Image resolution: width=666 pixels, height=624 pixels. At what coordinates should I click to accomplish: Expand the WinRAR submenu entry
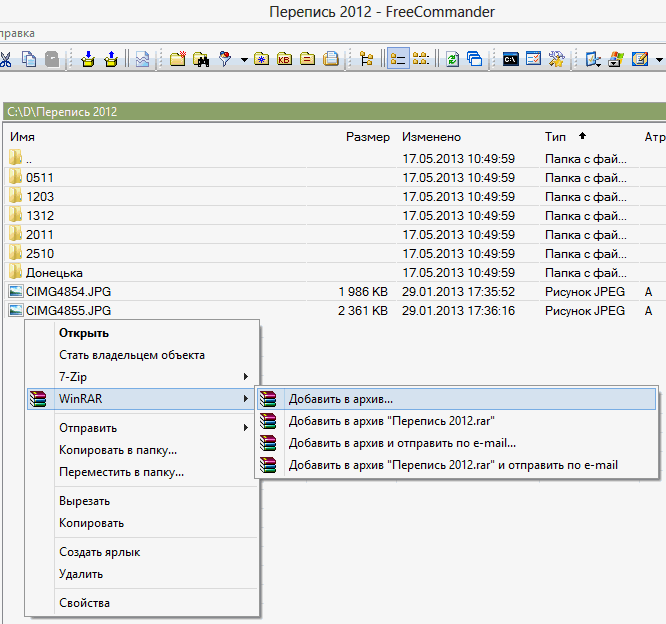point(142,399)
